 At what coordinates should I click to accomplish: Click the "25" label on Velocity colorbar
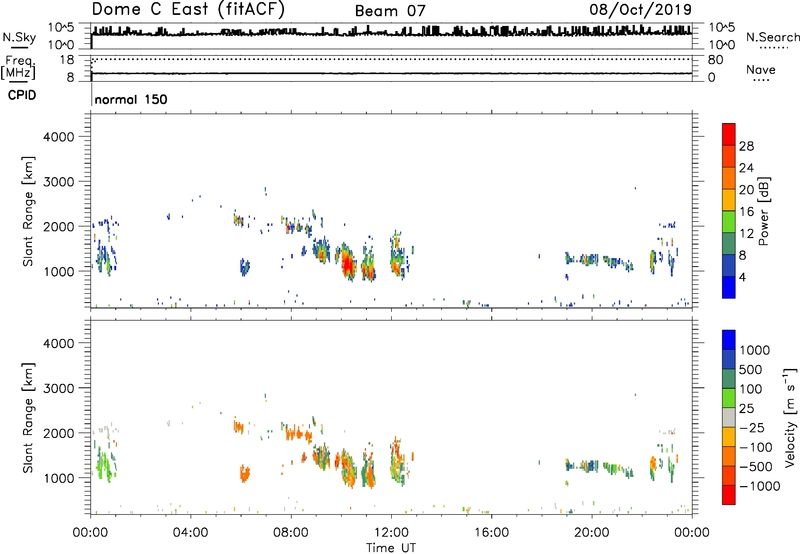[x=746, y=409]
